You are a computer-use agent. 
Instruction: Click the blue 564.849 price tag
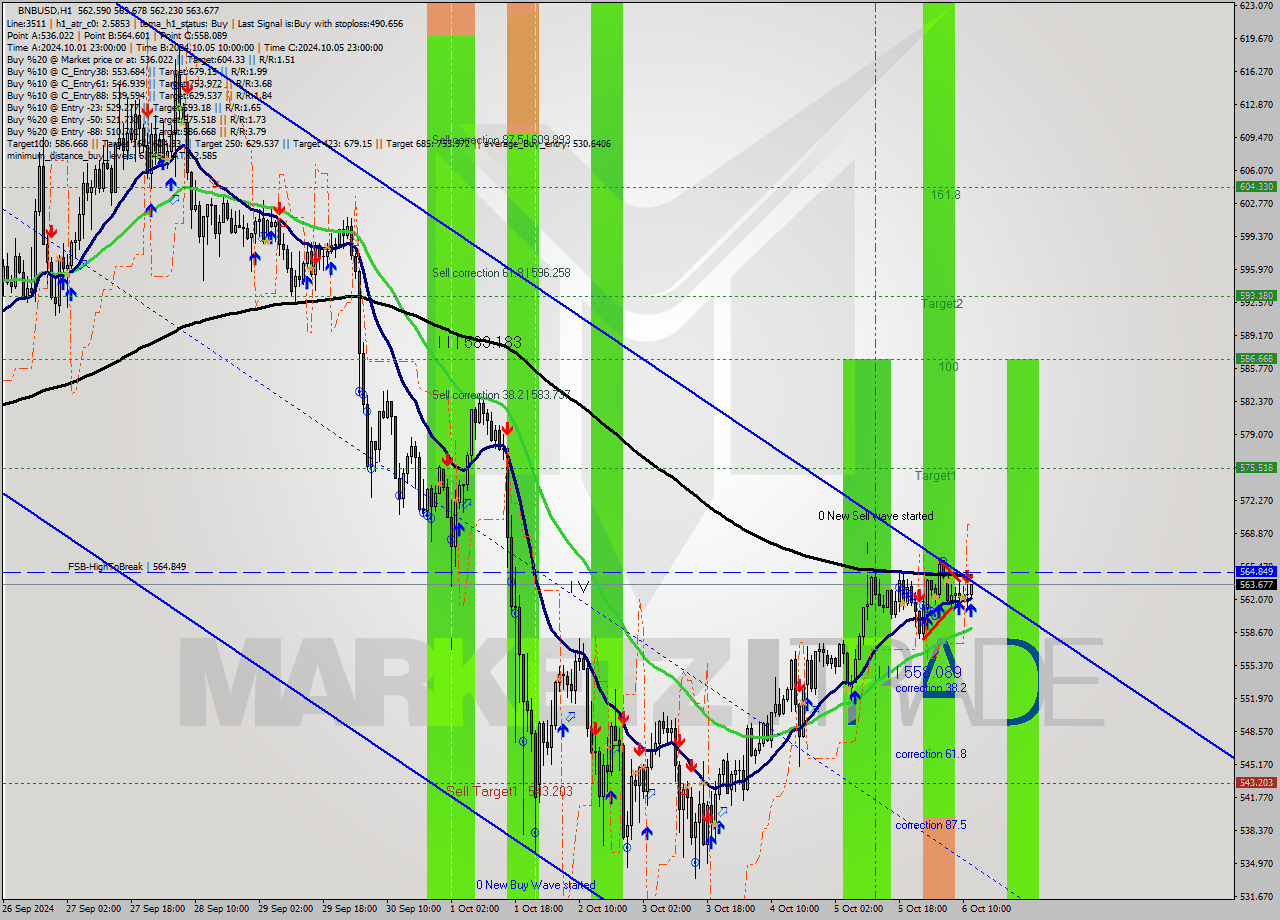(1256, 572)
